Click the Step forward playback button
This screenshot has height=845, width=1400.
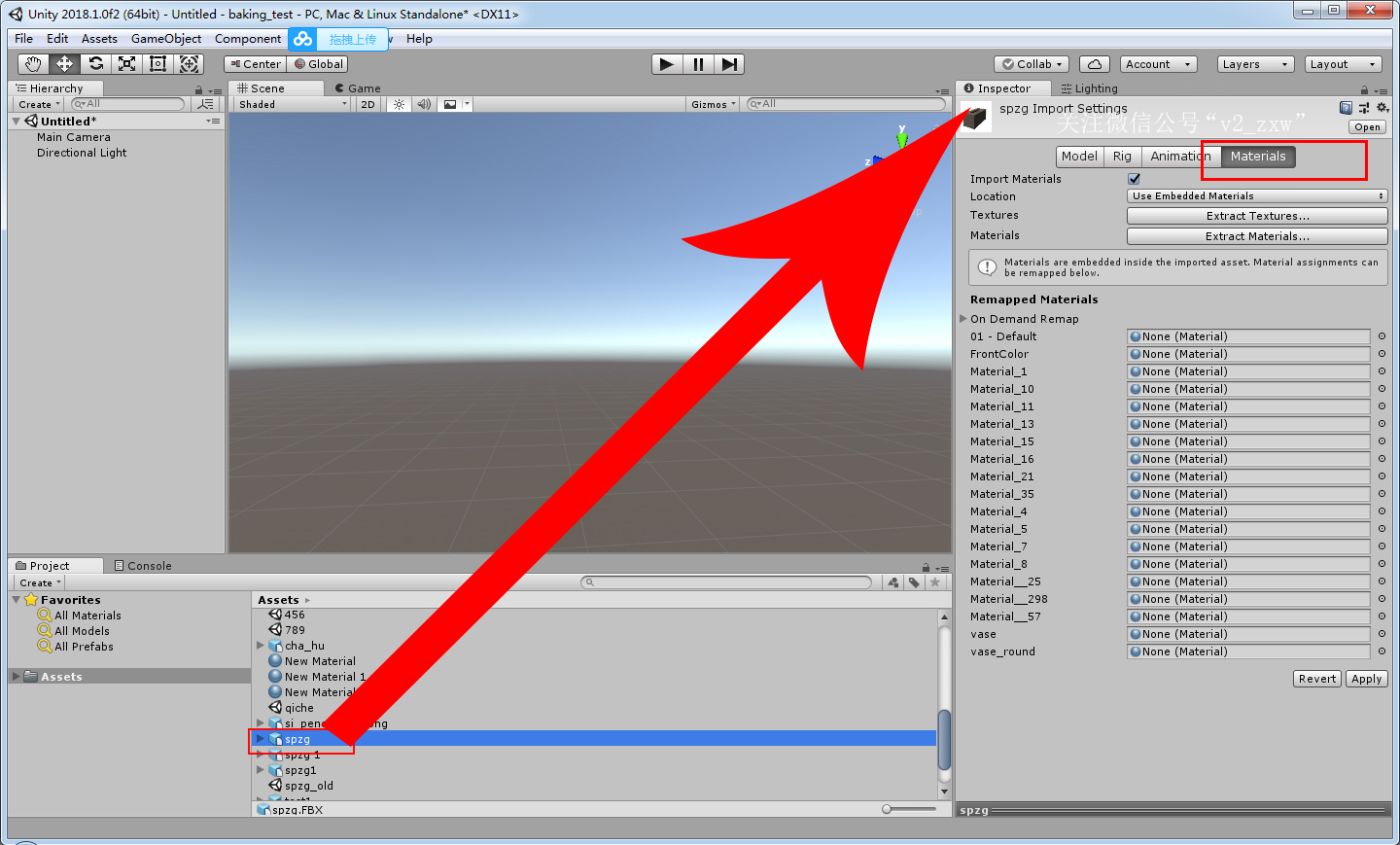coord(729,64)
